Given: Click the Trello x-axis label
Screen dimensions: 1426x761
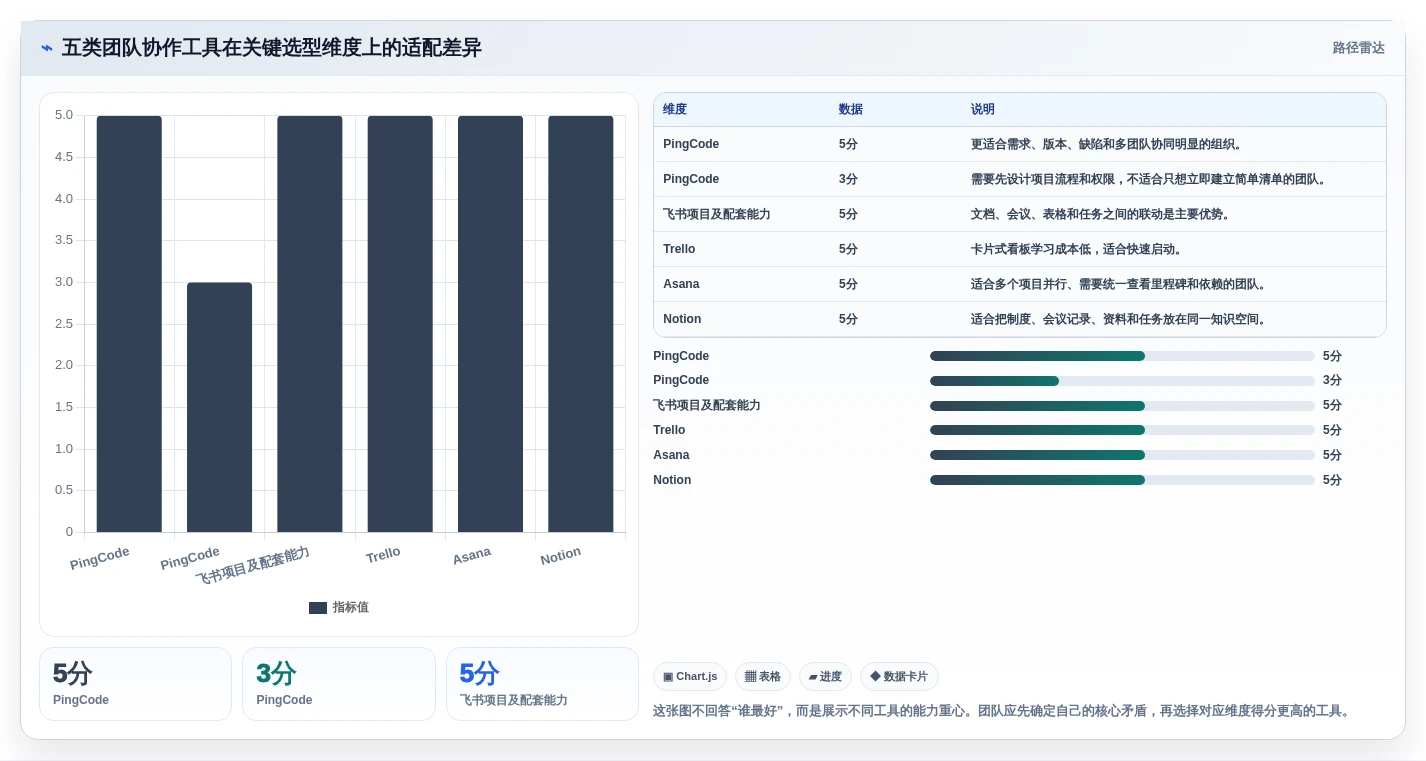Looking at the screenshot, I should coord(383,555).
